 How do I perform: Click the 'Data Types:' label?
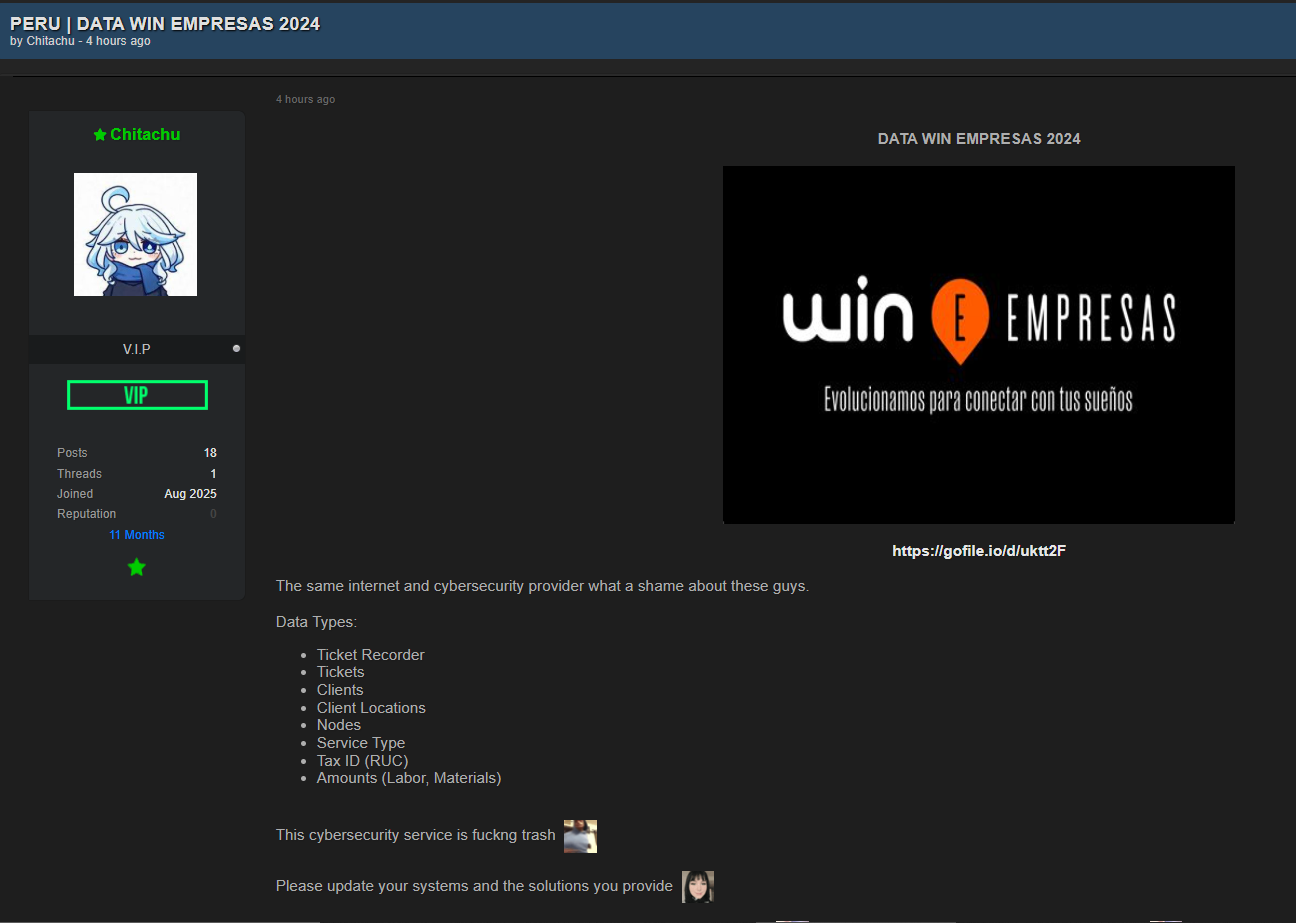pyautogui.click(x=316, y=622)
